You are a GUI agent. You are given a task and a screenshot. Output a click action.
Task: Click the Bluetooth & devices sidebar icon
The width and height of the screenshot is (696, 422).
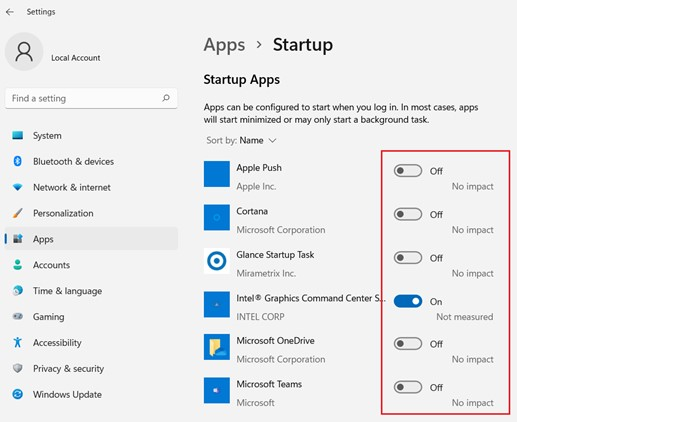click(x=17, y=161)
